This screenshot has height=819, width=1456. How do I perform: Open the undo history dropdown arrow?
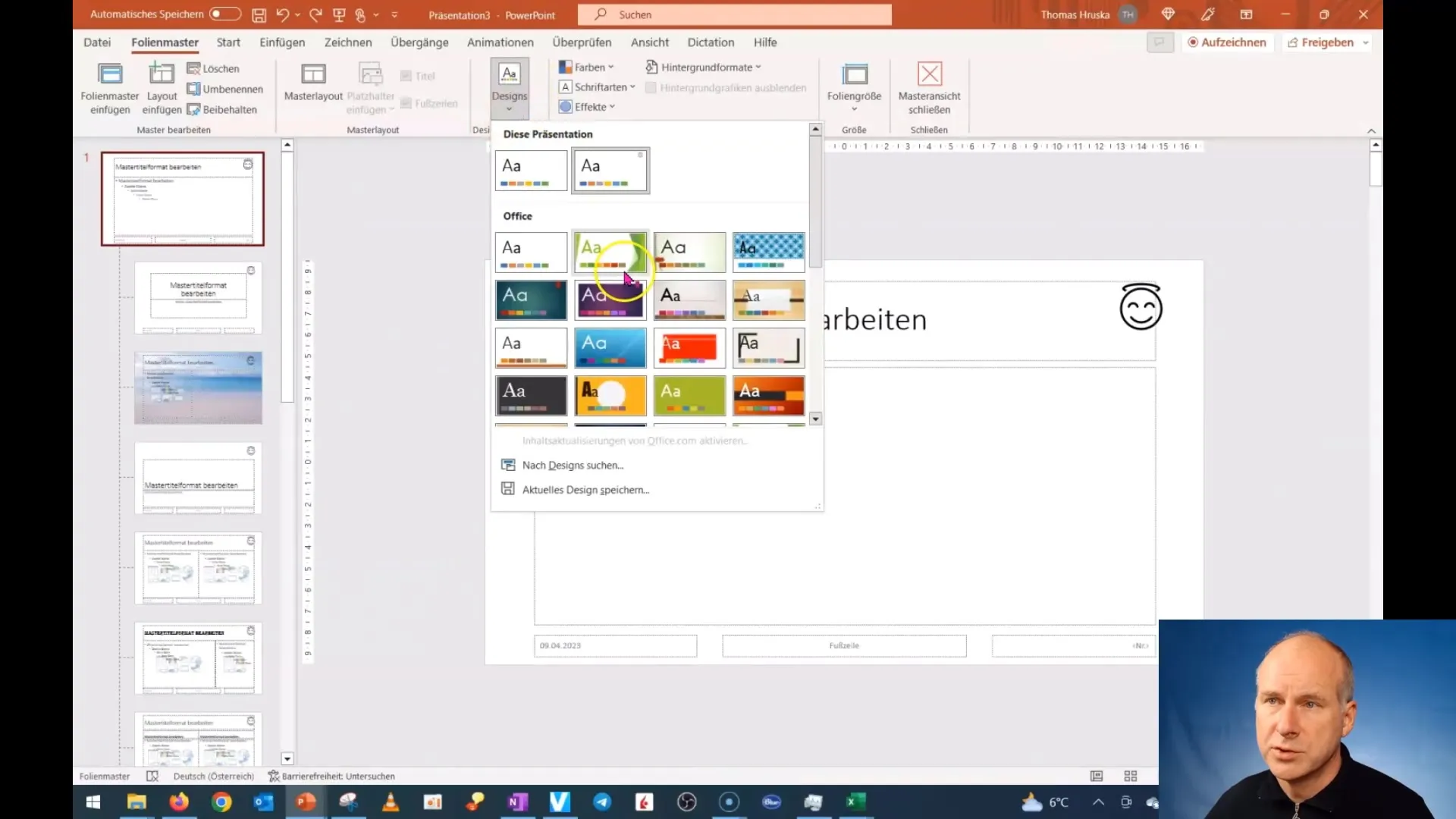pos(298,14)
